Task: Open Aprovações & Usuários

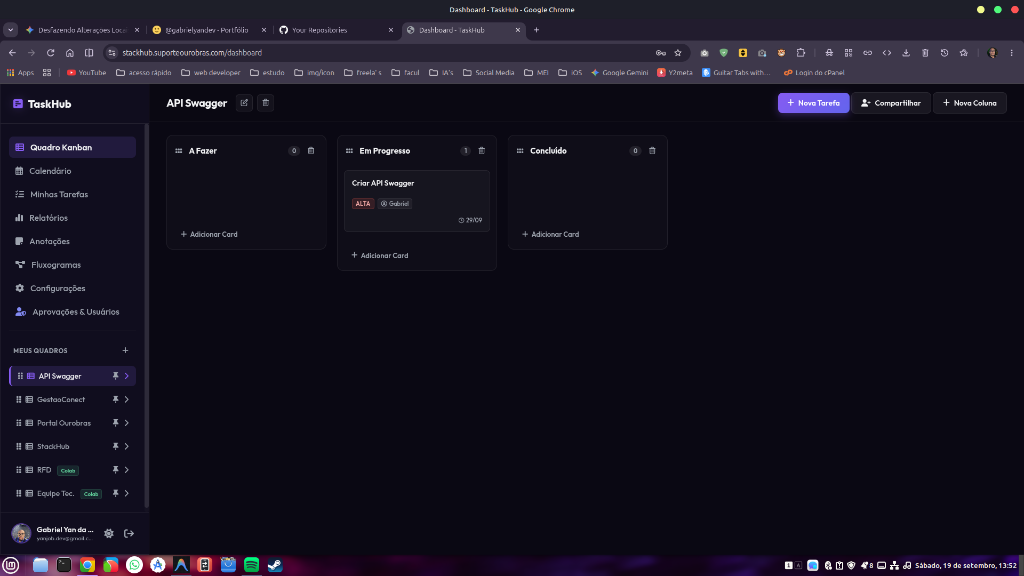Action: 72,312
